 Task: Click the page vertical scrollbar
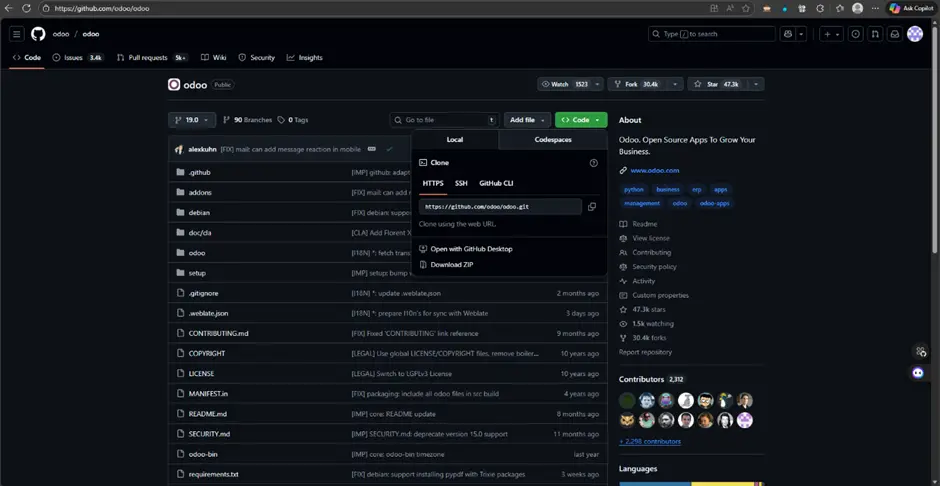click(936, 138)
